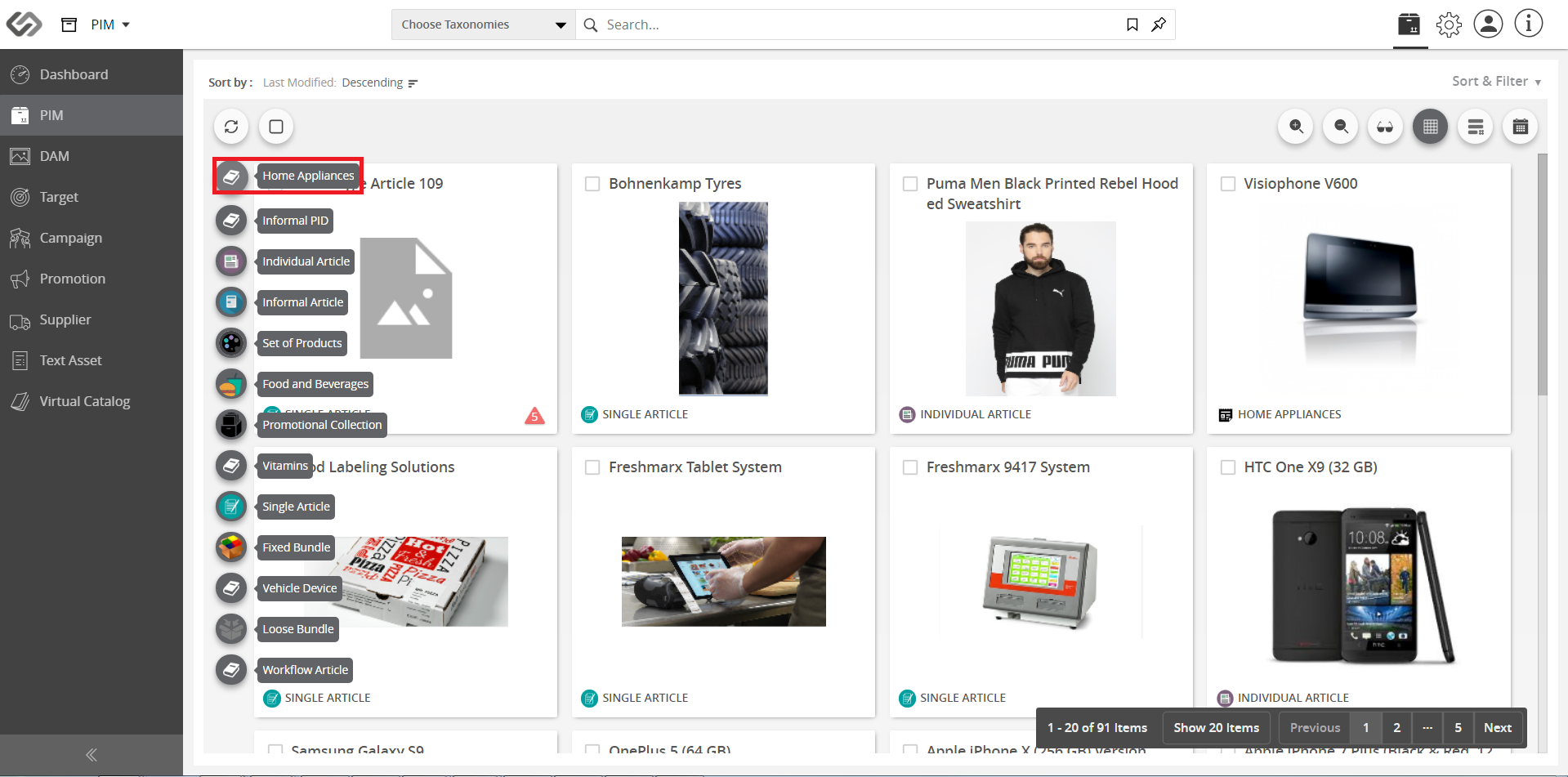This screenshot has height=777, width=1568.
Task: Check the HTC One X9 checkbox
Action: tap(1227, 467)
